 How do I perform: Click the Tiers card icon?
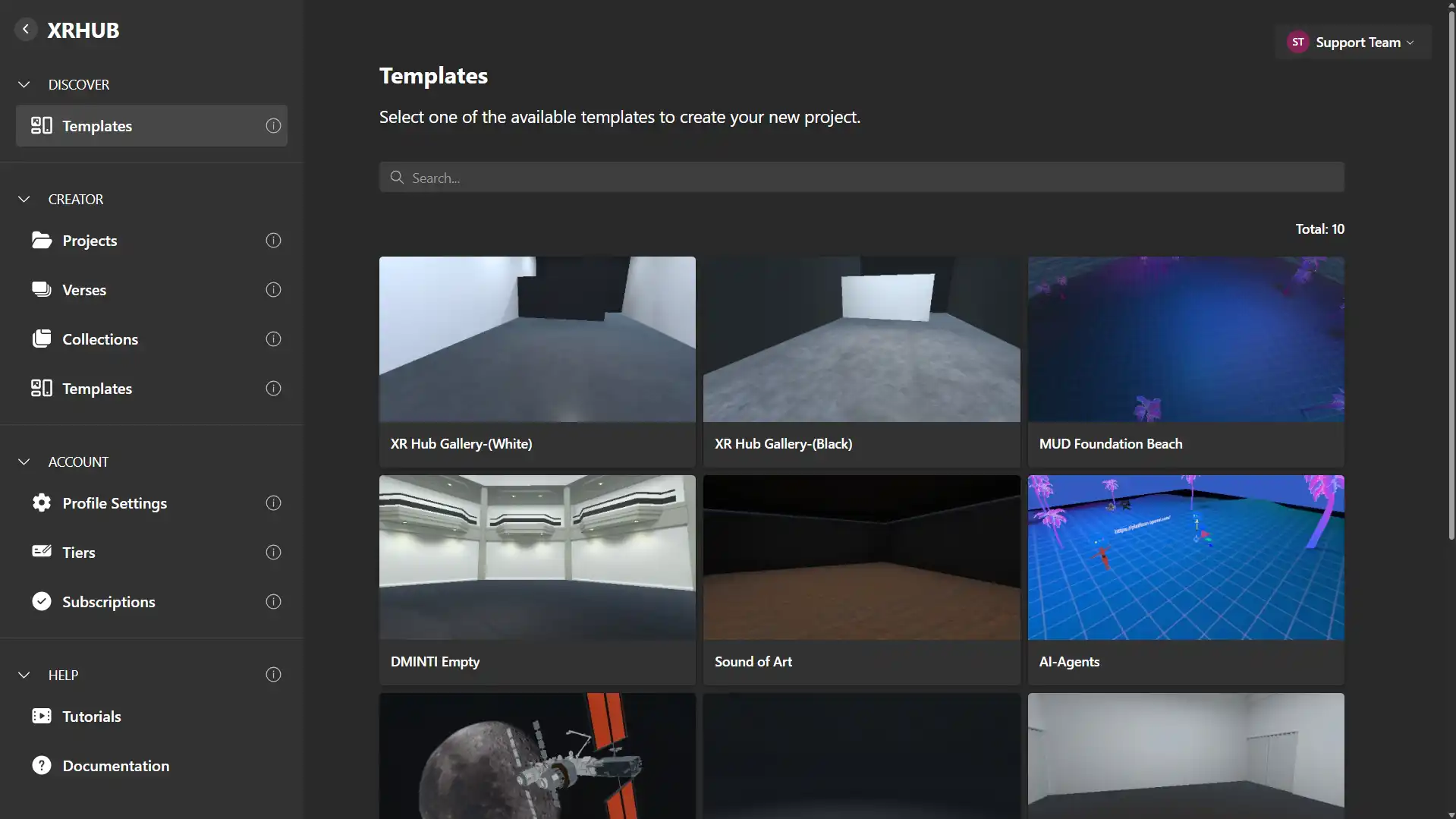pos(42,552)
